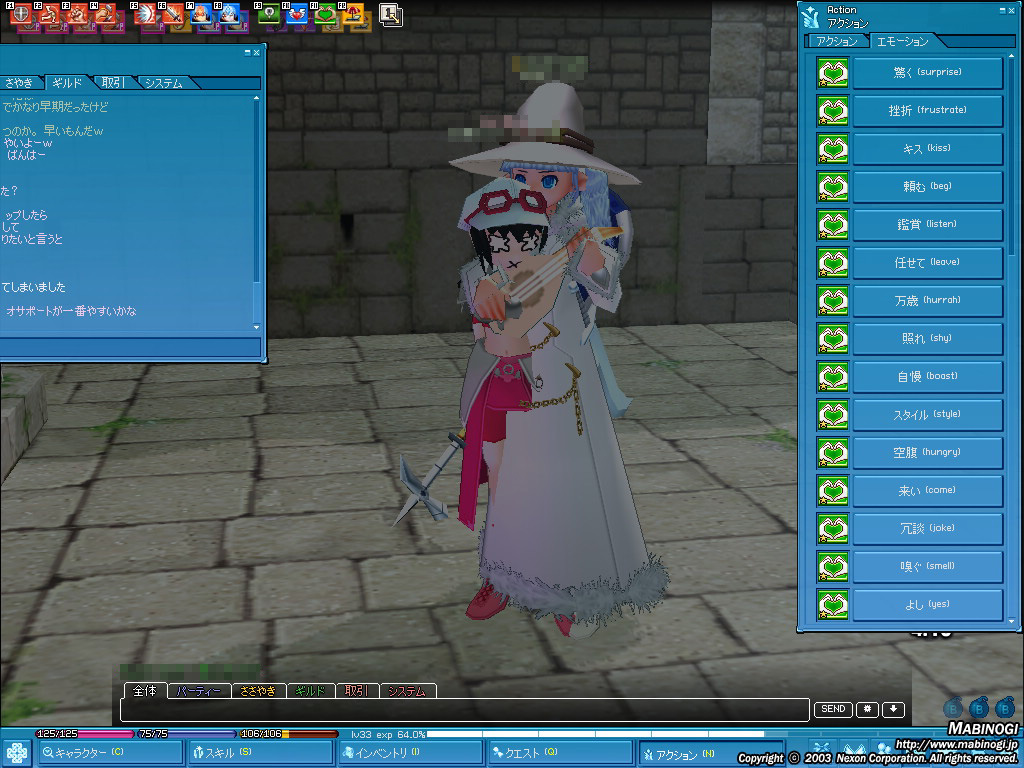Minimize the chat log window
Viewport: 1024px width, 768px height.
[x=248, y=53]
